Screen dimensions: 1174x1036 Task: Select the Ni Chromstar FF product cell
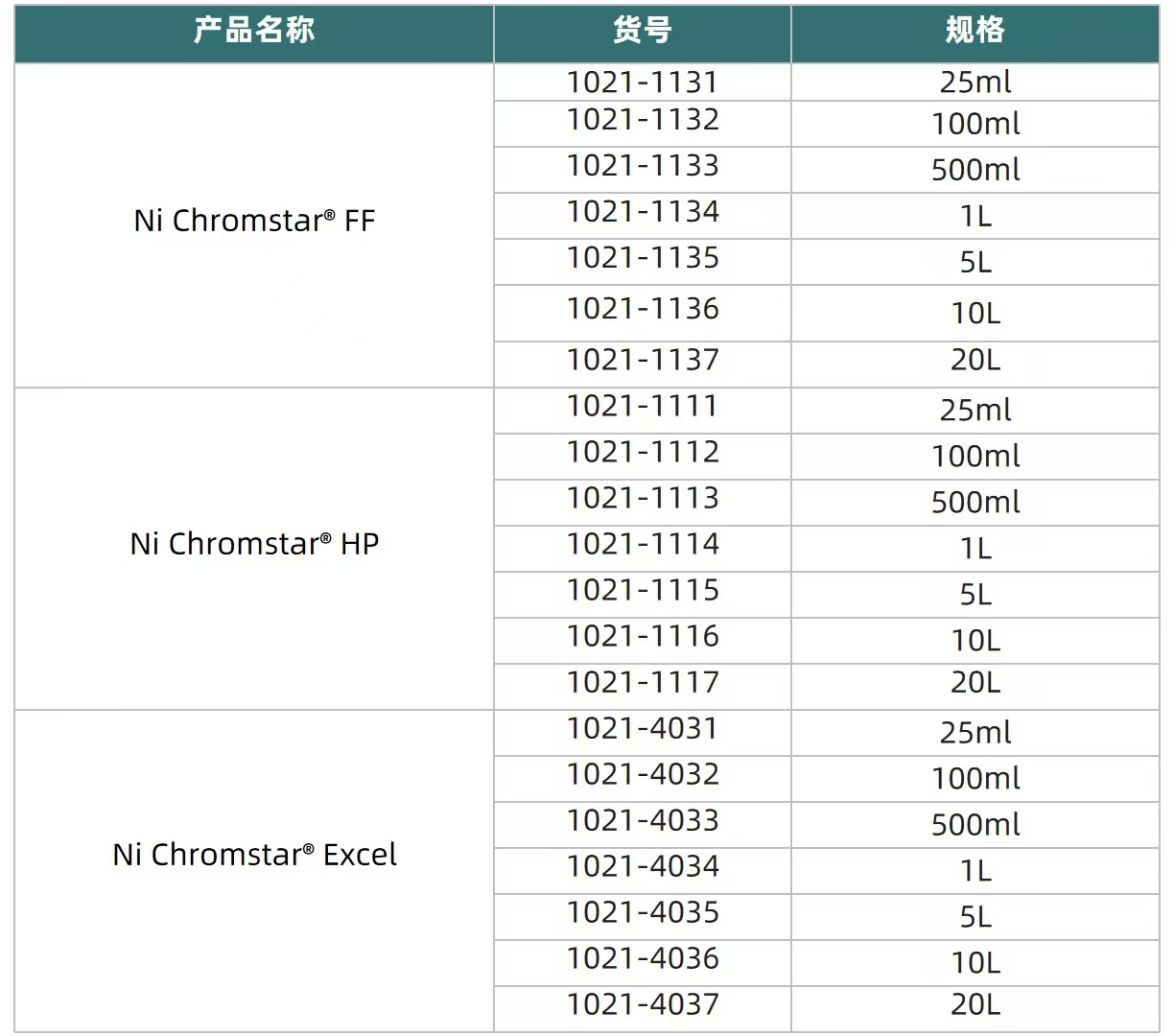tap(254, 222)
